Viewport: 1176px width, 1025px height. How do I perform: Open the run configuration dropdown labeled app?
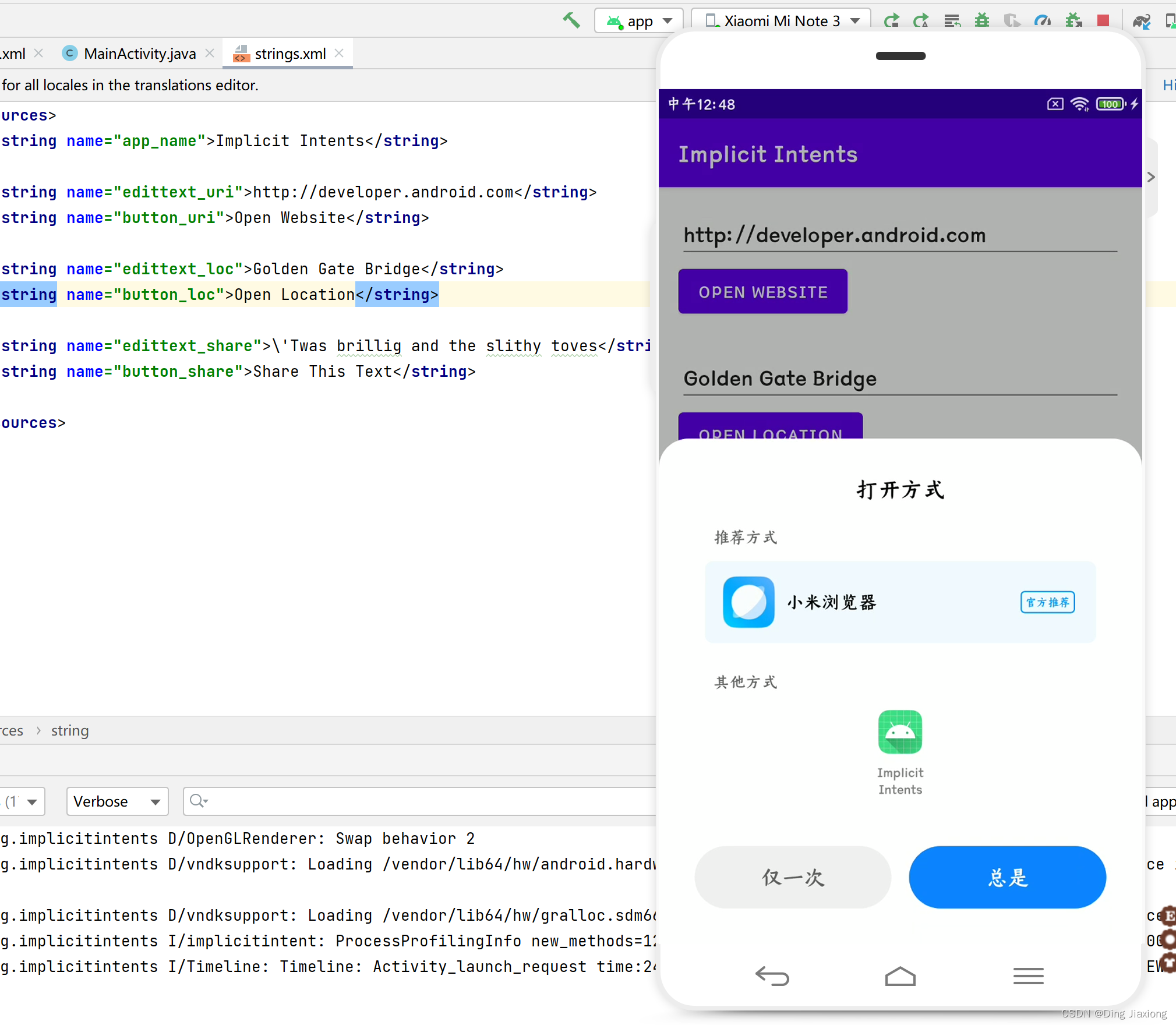pos(638,20)
